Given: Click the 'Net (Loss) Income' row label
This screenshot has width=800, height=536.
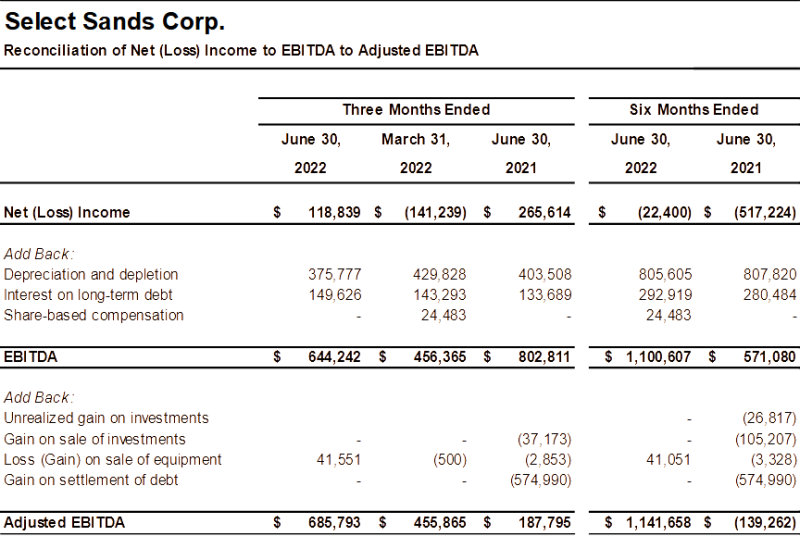Looking at the screenshot, I should (x=67, y=212).
